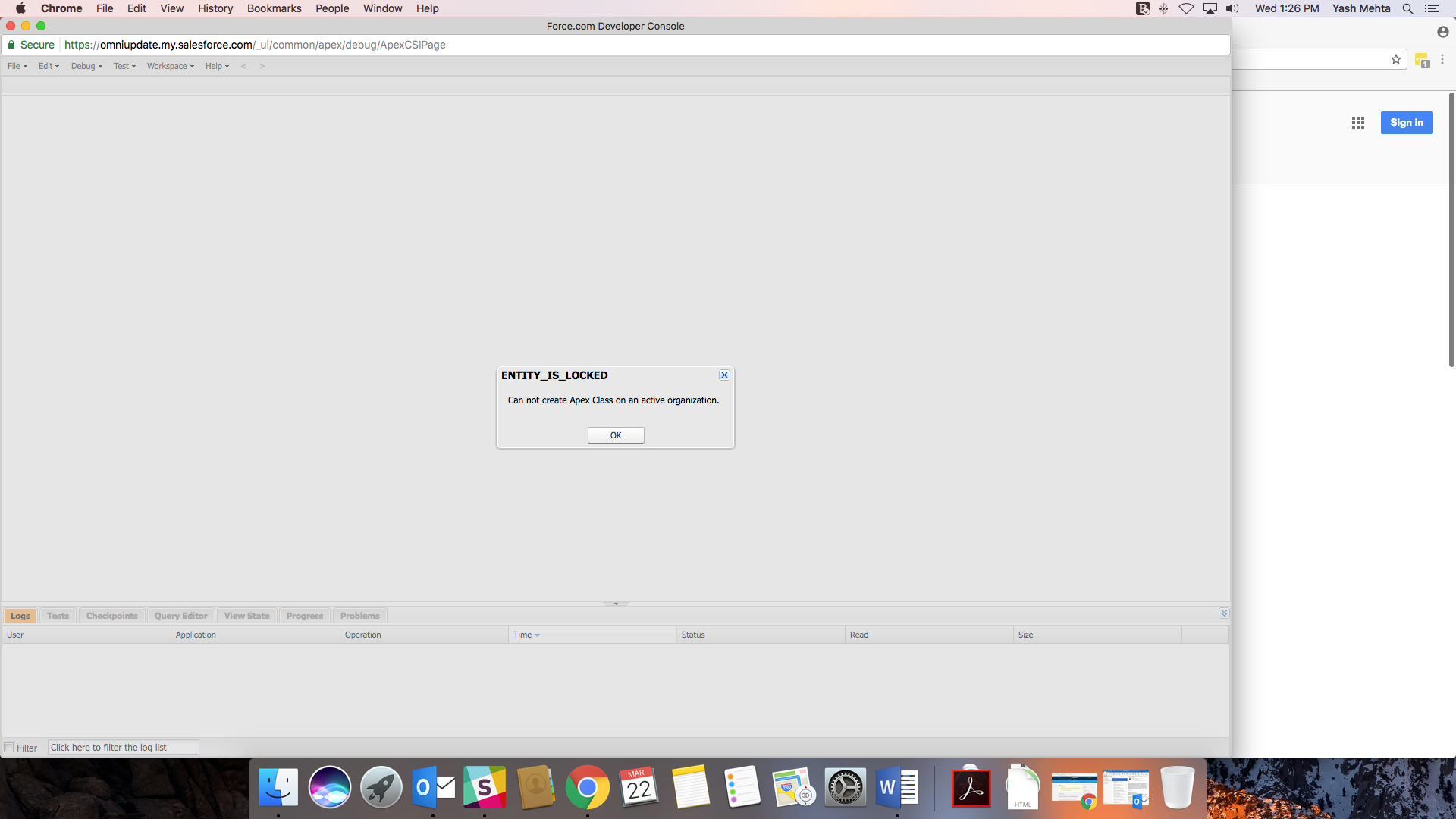Screen dimensions: 1456x819
Task: Close the ENTITY_IS_LOCKED dialog with X icon
Action: 724,375
